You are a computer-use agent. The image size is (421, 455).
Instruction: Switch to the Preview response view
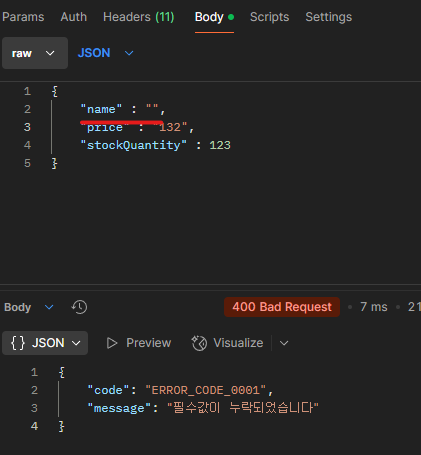pyautogui.click(x=138, y=343)
